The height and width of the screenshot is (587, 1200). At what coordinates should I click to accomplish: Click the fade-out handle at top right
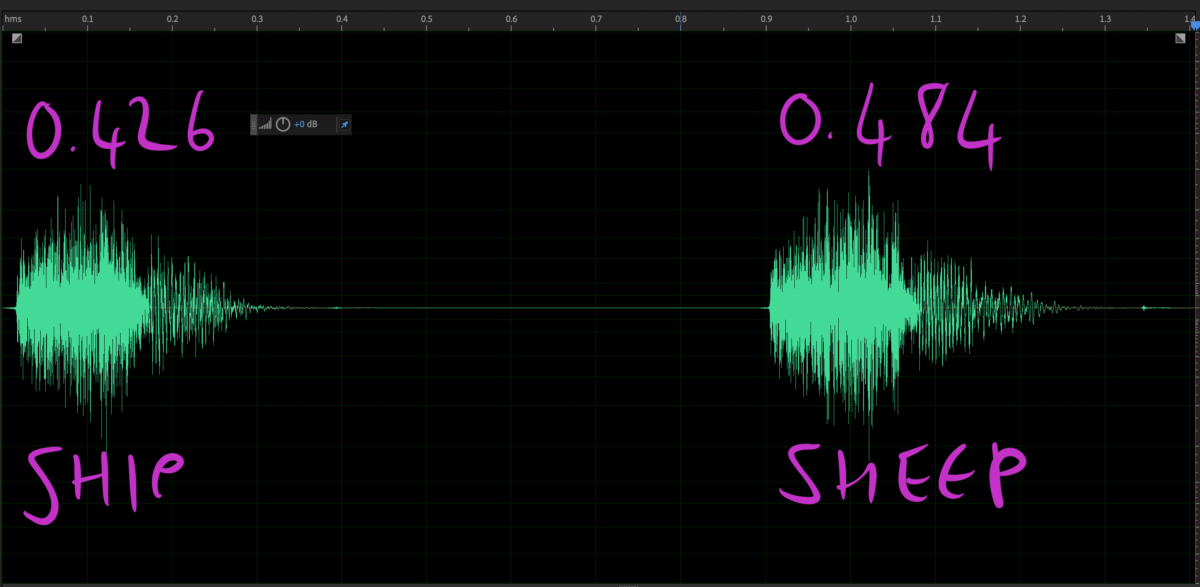[x=1180, y=38]
